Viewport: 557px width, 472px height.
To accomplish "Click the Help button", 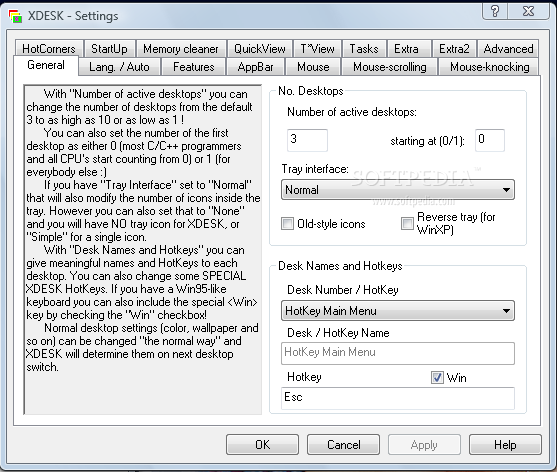I will (505, 445).
